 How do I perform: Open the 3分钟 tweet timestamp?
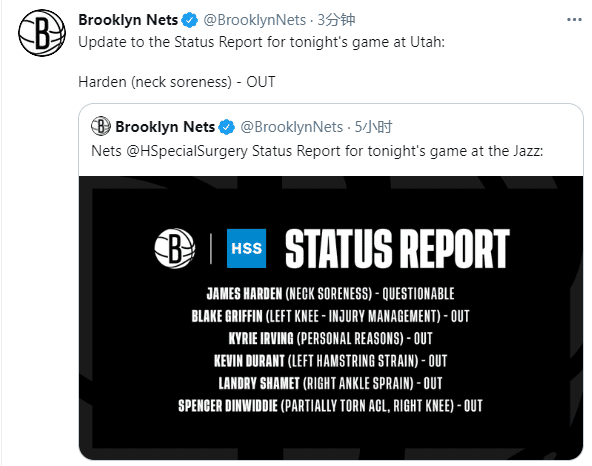(x=336, y=20)
